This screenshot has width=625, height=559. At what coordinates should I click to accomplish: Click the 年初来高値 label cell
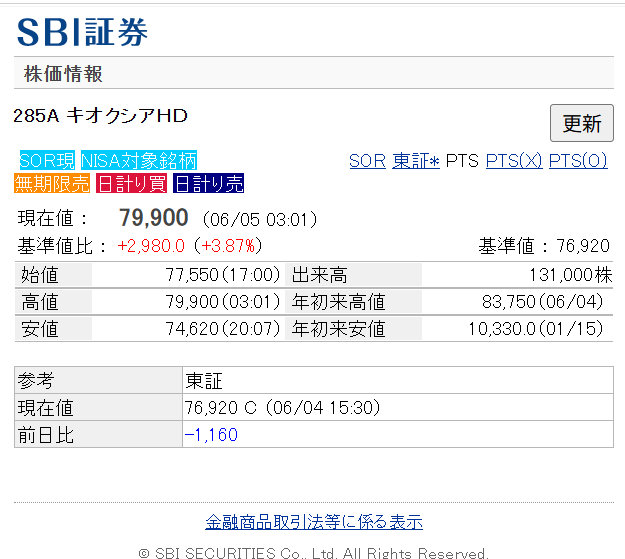(353, 302)
